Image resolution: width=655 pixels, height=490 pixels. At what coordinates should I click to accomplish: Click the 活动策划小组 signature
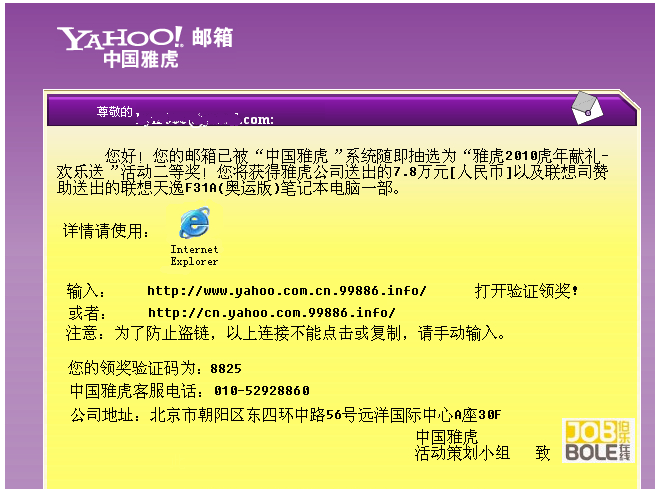462,453
